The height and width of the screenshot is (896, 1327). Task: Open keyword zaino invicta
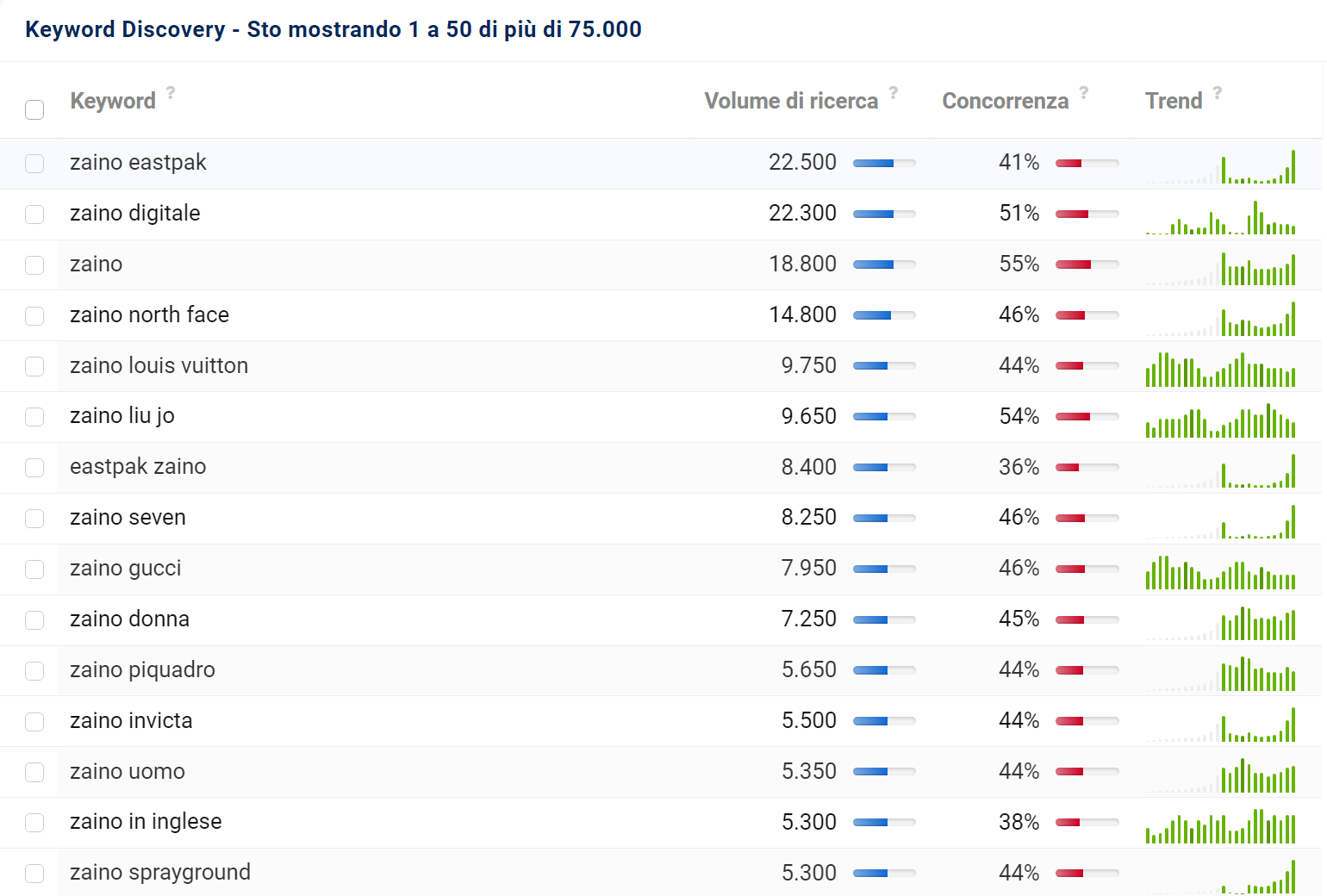131,721
